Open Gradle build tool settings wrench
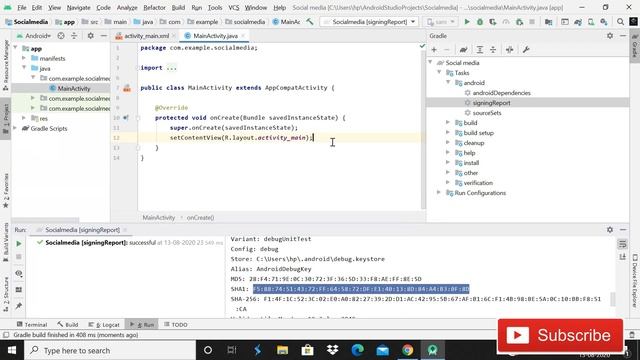The image size is (640, 360). 526,50
